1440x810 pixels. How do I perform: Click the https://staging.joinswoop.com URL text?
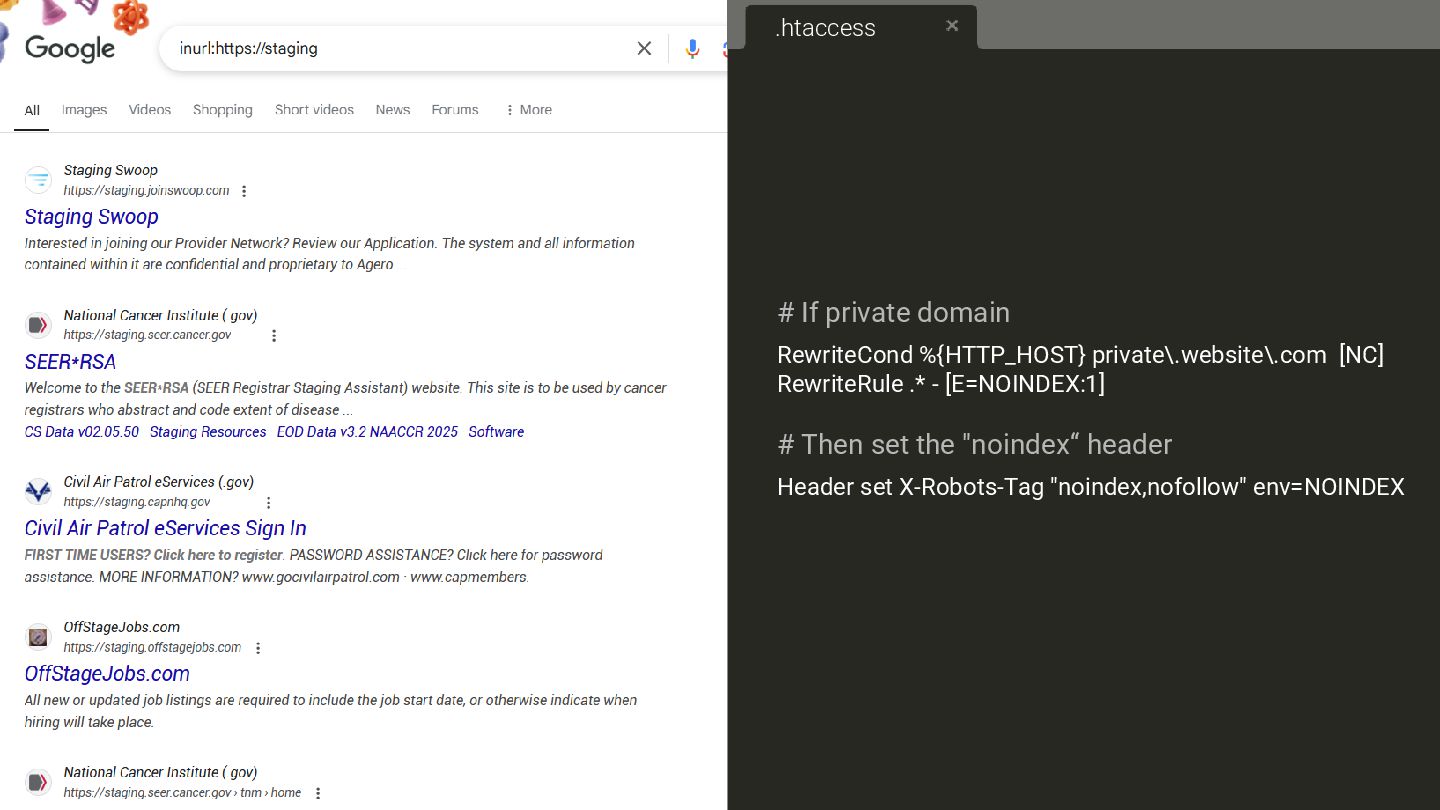[x=146, y=190]
